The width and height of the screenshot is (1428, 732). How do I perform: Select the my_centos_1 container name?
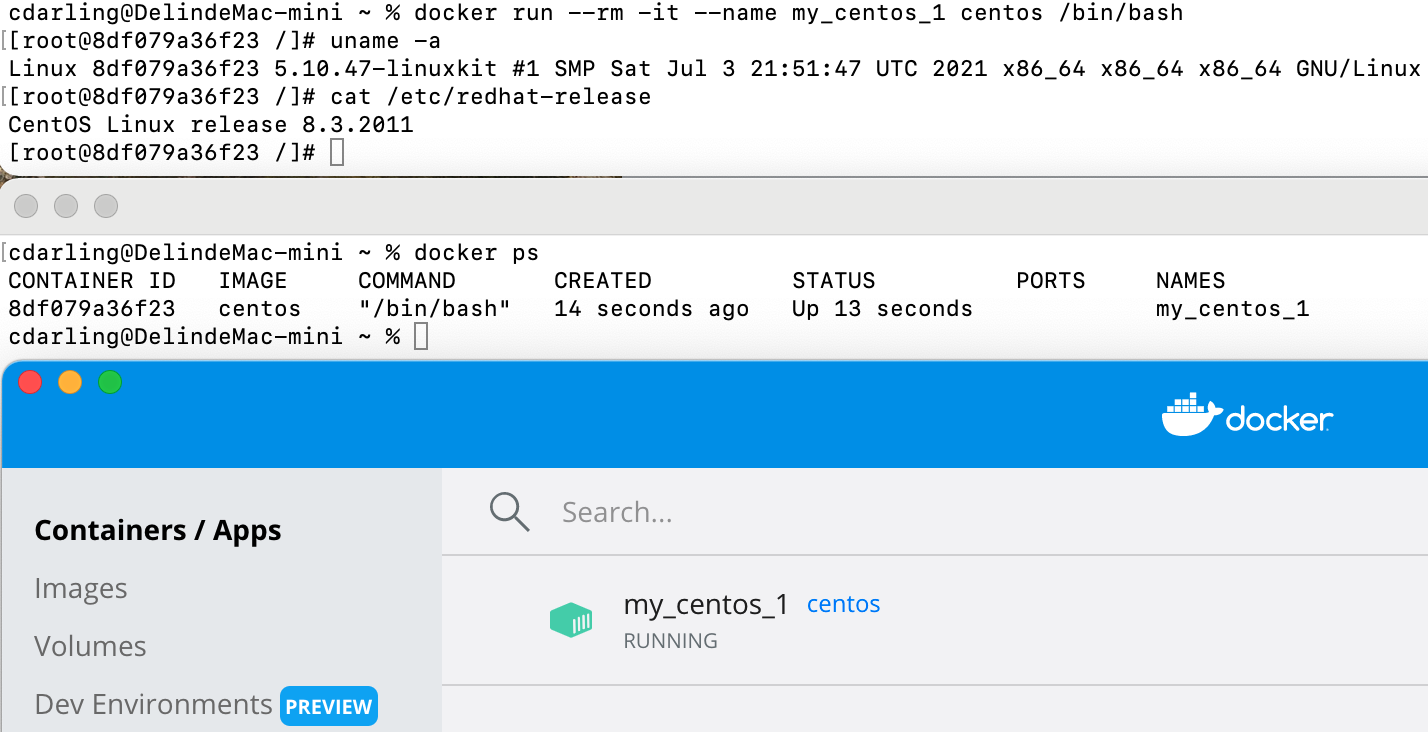point(706,604)
